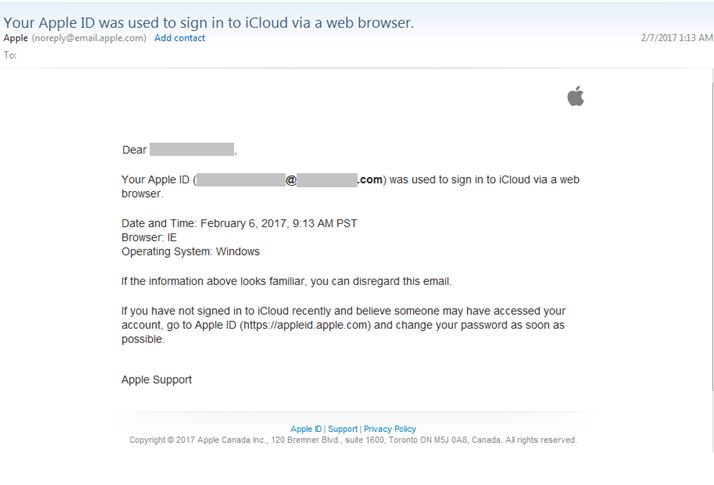Open the Privacy Policy footer link
The height and width of the screenshot is (485, 714).
point(390,429)
